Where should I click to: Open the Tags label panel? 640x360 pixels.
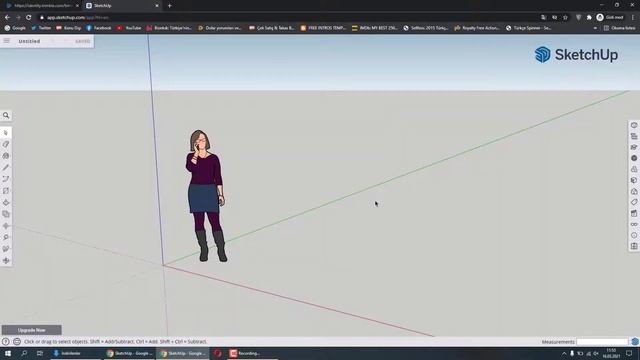click(634, 202)
